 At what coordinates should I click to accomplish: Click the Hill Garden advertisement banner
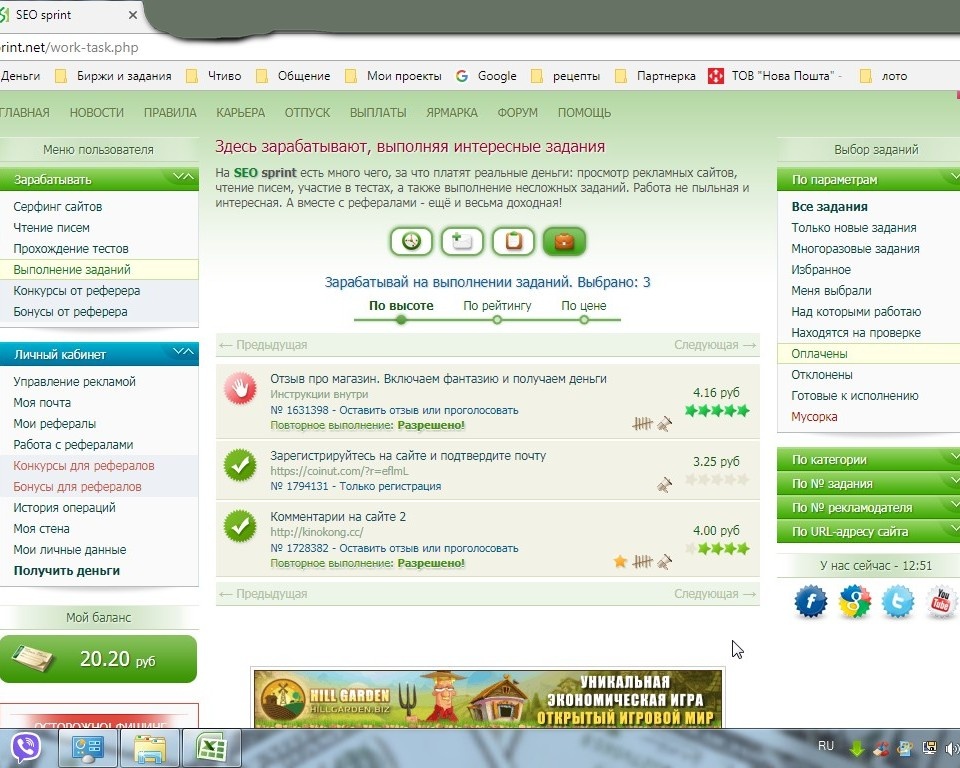(488, 699)
